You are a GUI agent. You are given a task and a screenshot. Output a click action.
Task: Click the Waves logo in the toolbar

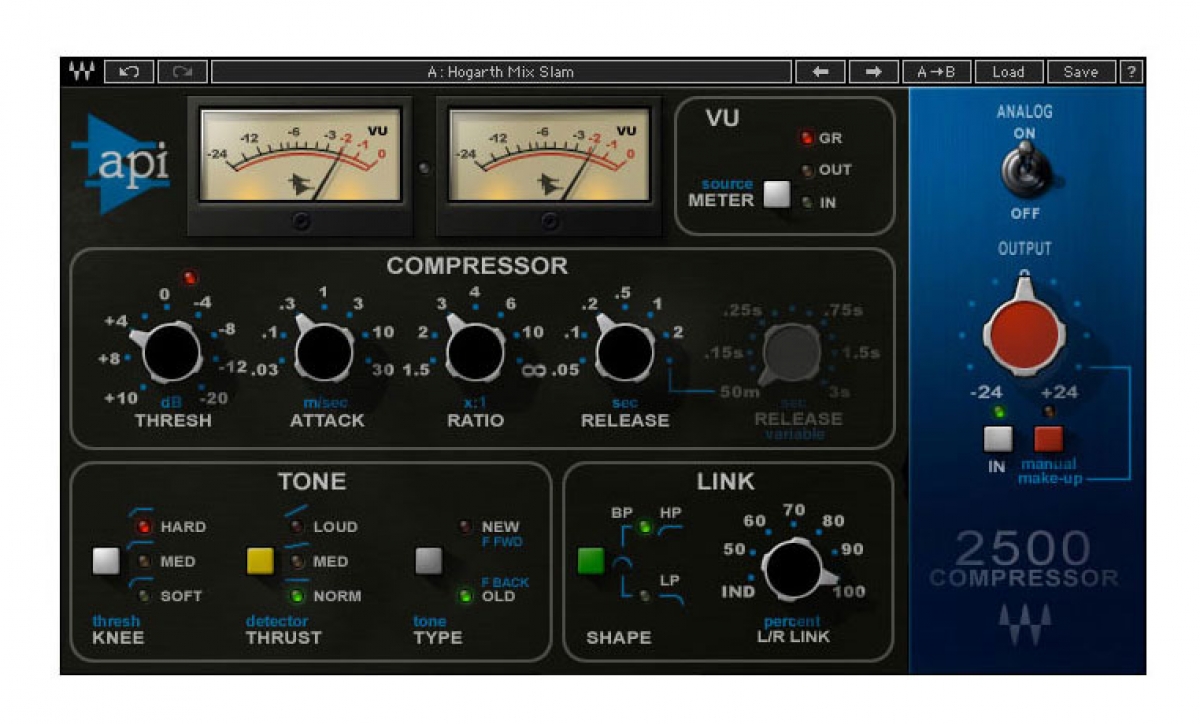[x=82, y=72]
